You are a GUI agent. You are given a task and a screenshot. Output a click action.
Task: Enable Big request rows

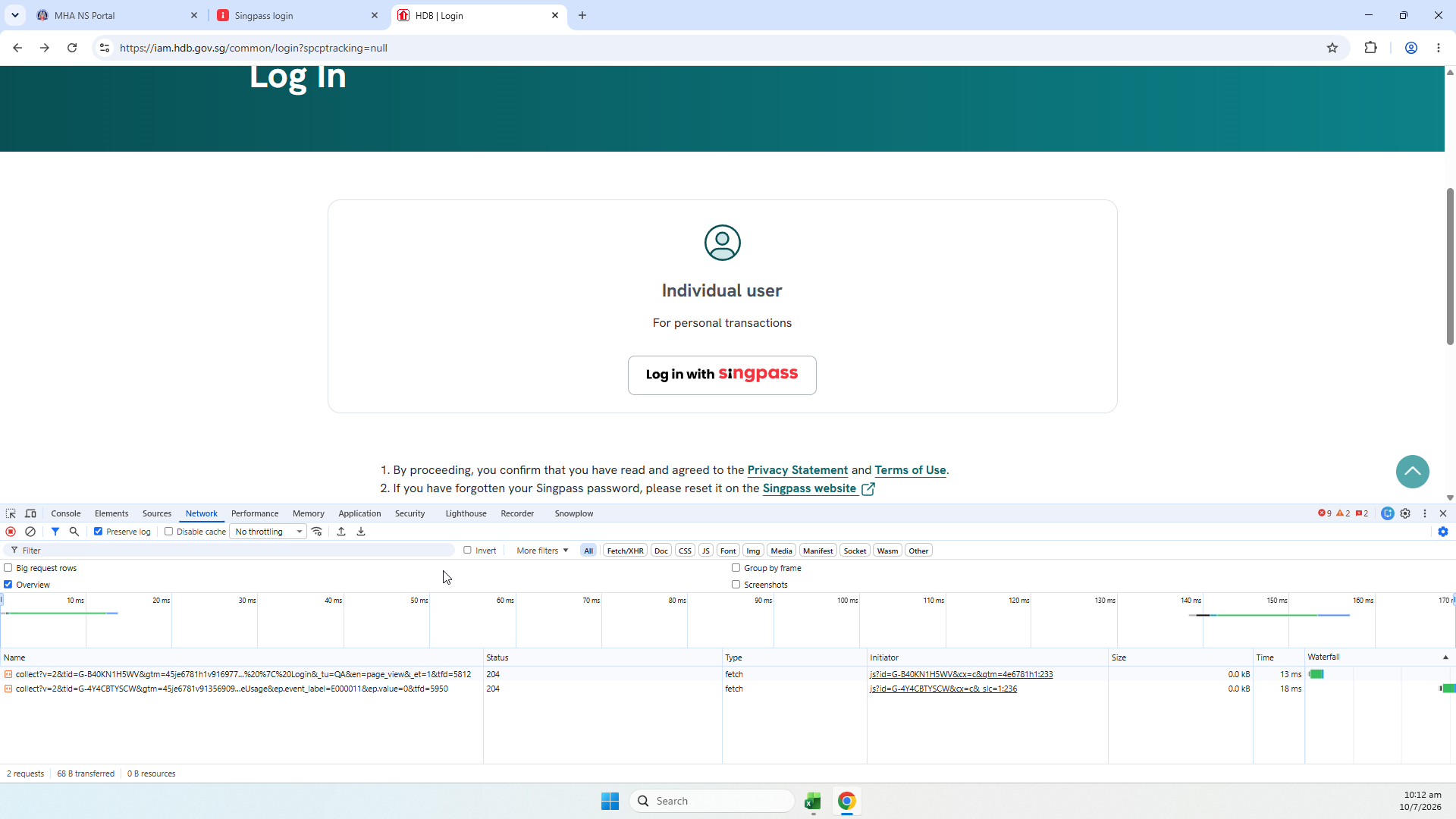pyautogui.click(x=8, y=568)
